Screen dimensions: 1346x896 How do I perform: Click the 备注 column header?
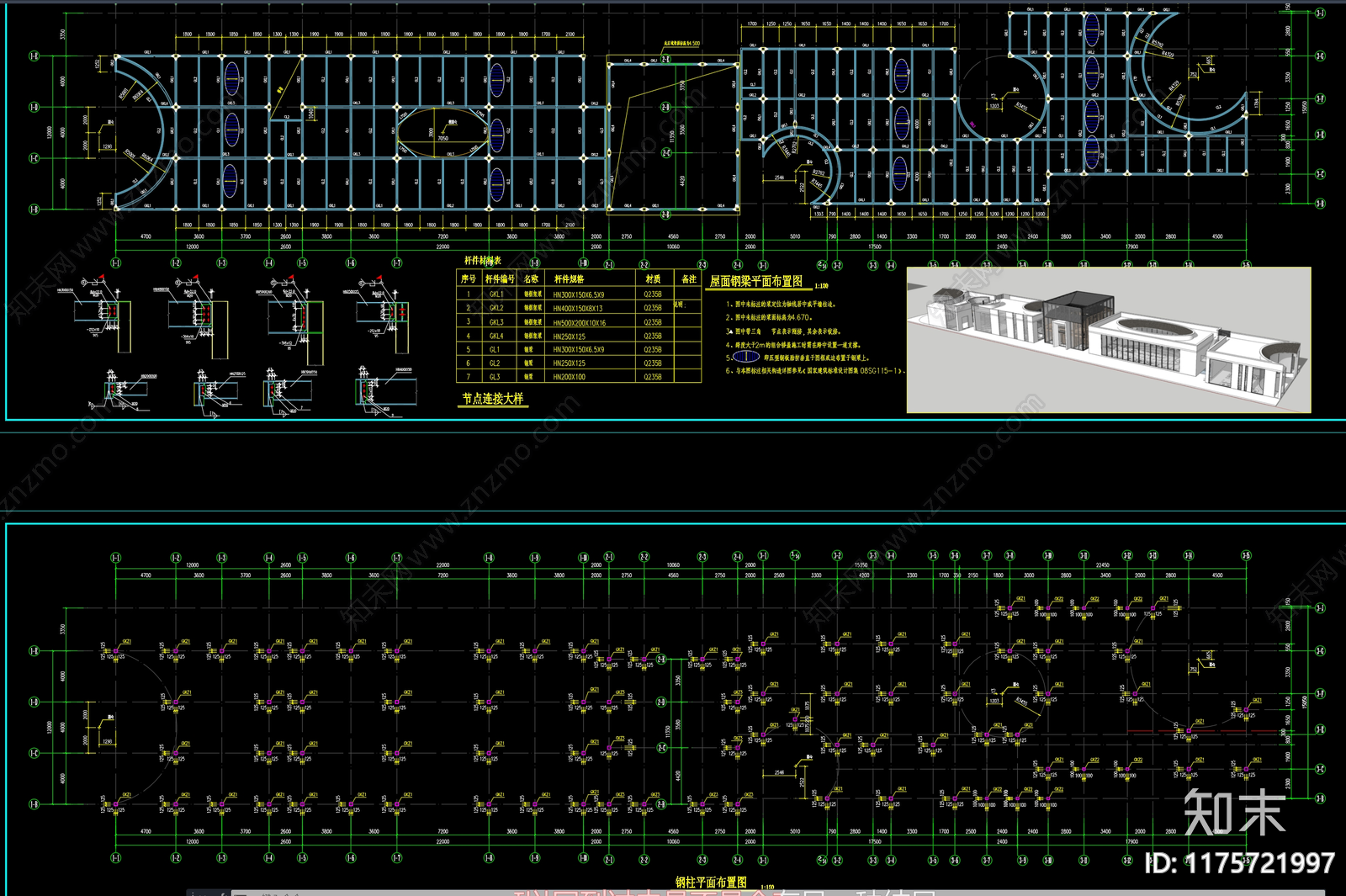click(x=688, y=278)
